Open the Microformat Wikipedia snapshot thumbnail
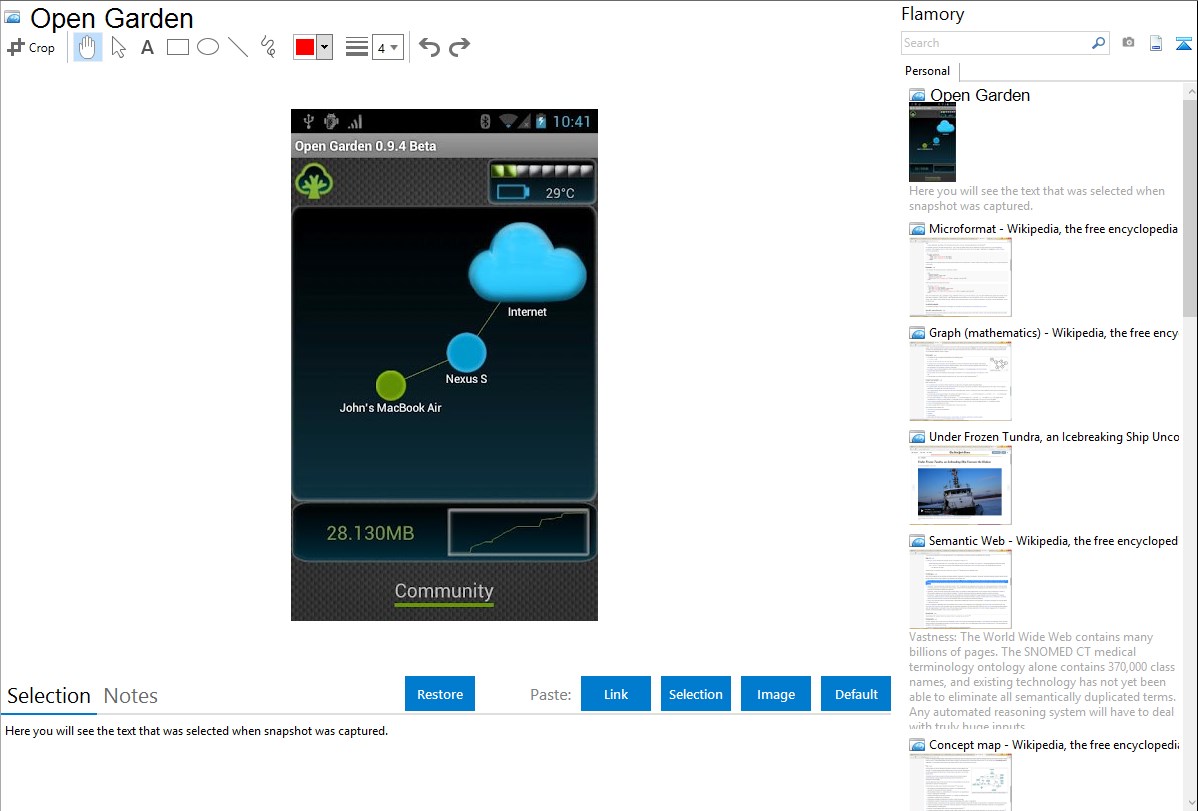 pyautogui.click(x=960, y=277)
